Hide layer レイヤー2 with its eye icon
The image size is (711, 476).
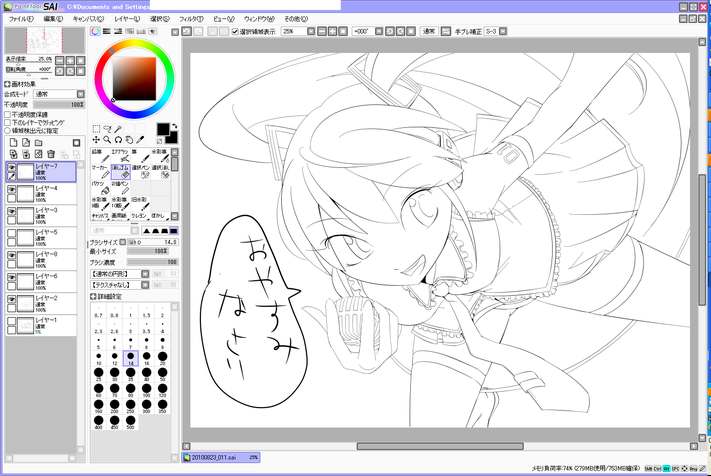coord(12,299)
